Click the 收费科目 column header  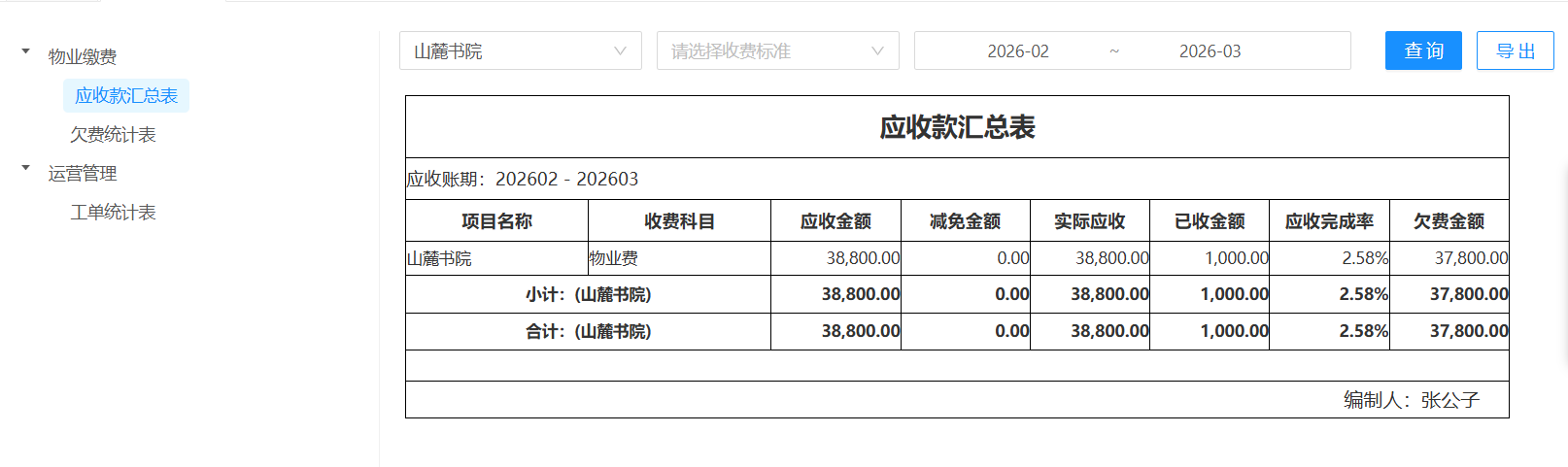679,221
